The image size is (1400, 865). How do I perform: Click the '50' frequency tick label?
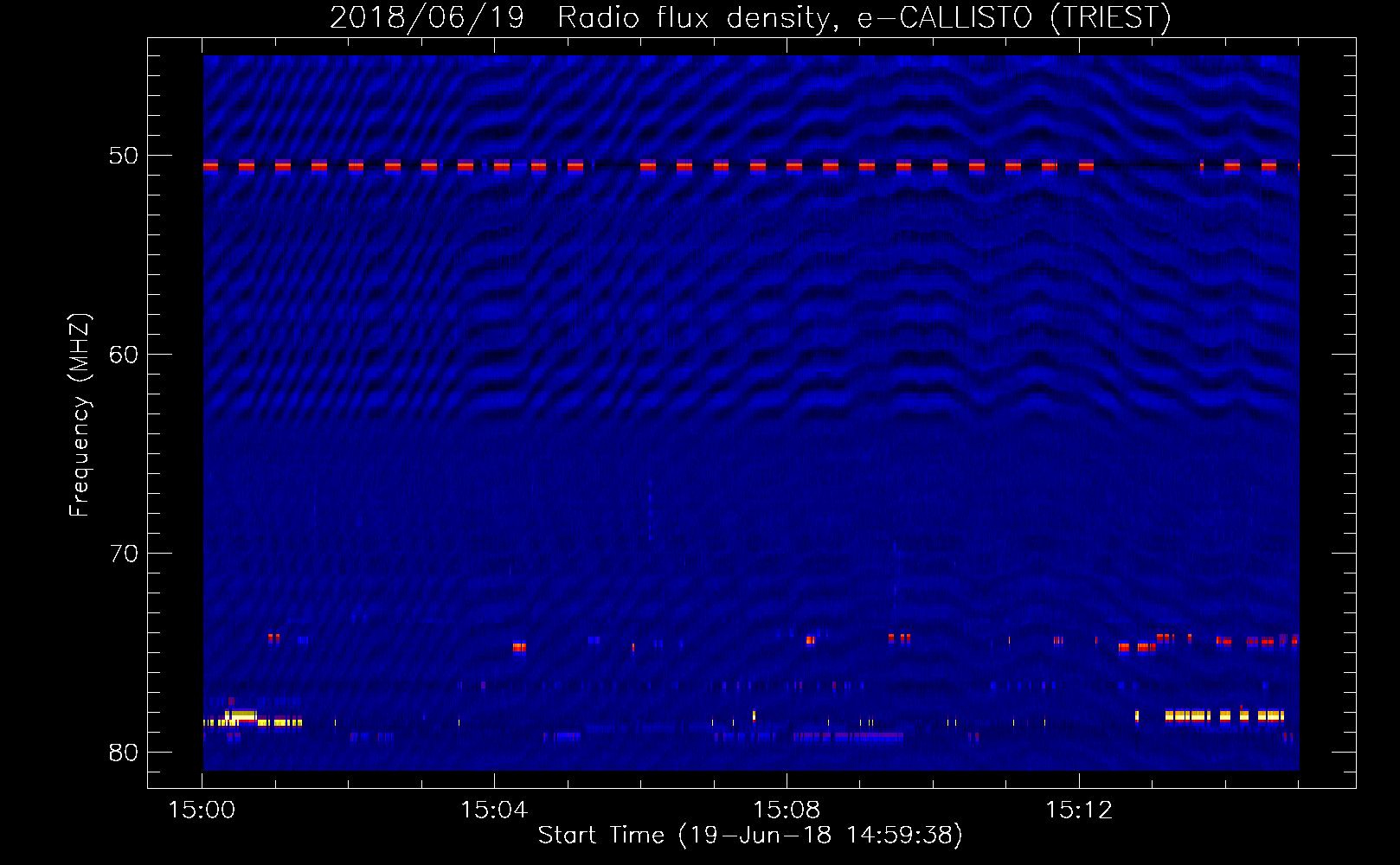[124, 156]
